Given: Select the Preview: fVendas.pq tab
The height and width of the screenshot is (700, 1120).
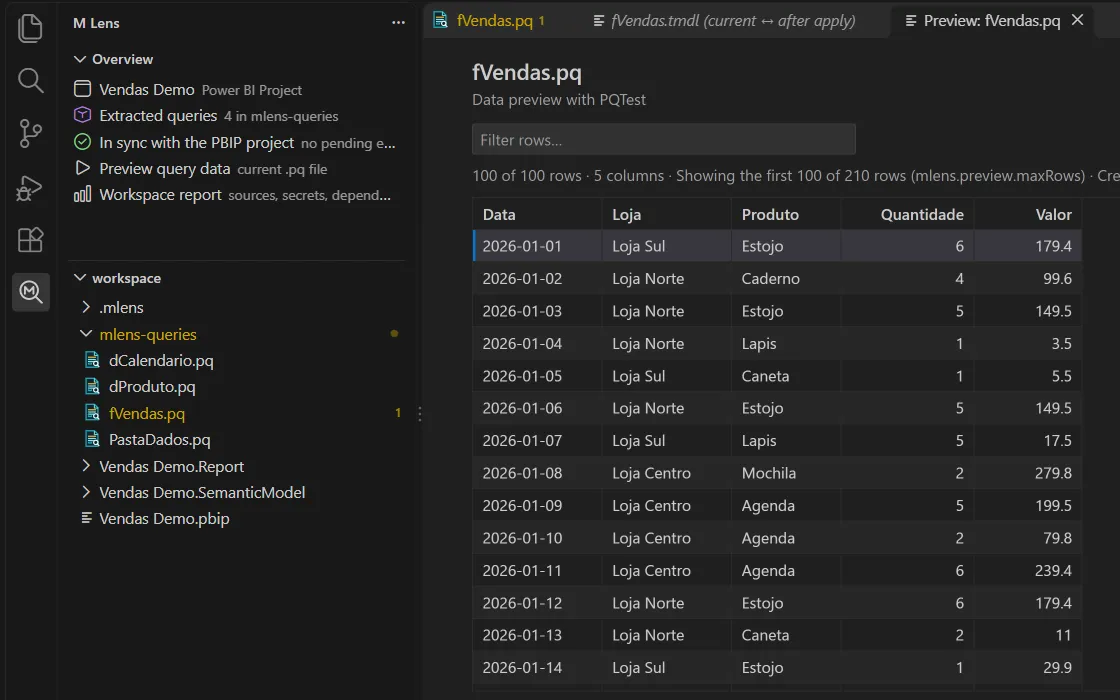Looking at the screenshot, I should pyautogui.click(x=991, y=21).
